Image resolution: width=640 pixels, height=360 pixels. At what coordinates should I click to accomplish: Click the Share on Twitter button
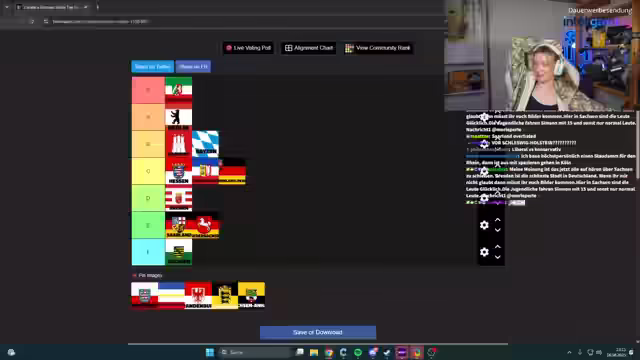tap(153, 67)
